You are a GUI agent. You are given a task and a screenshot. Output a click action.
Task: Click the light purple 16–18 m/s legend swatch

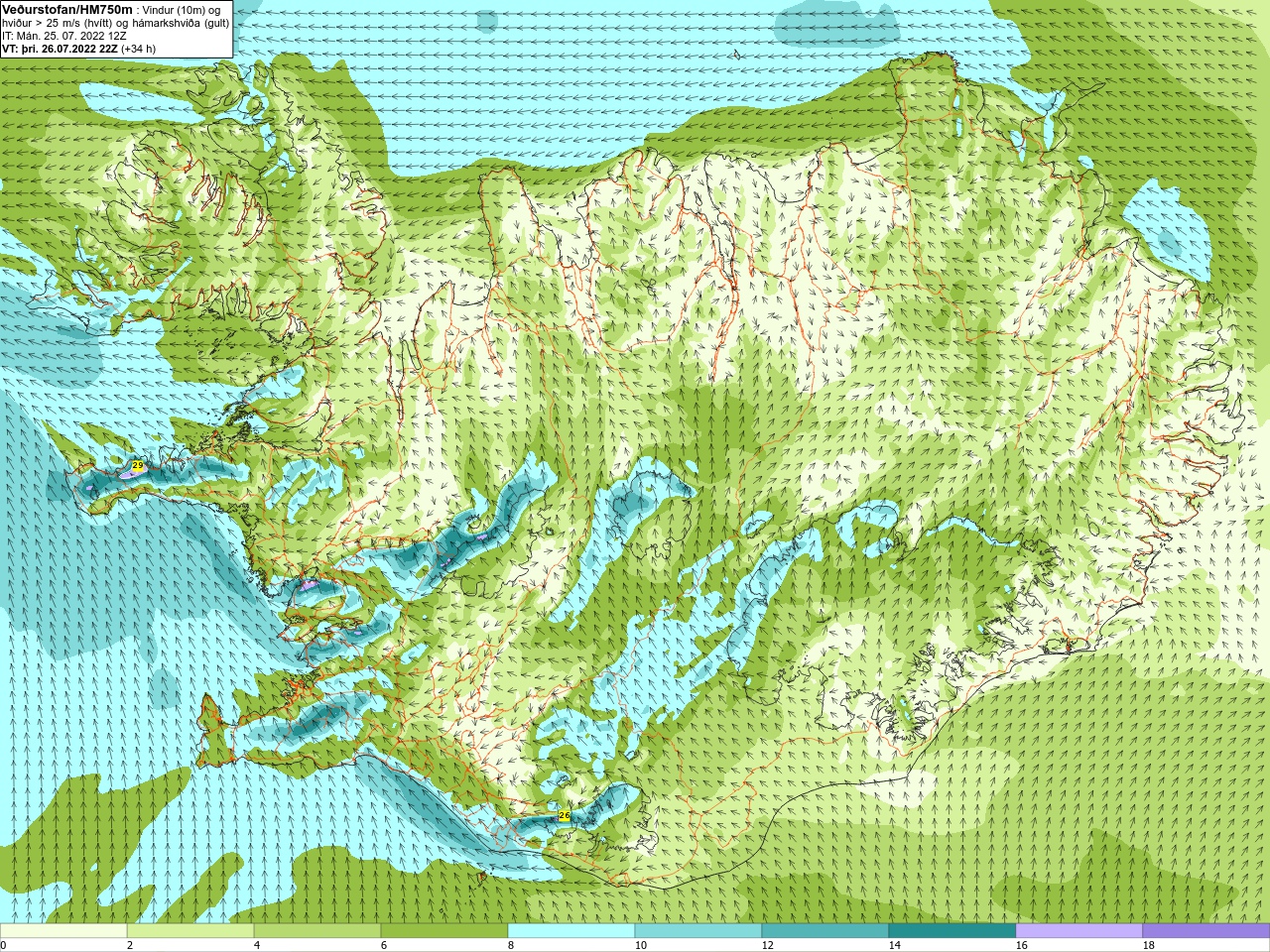point(1079,931)
